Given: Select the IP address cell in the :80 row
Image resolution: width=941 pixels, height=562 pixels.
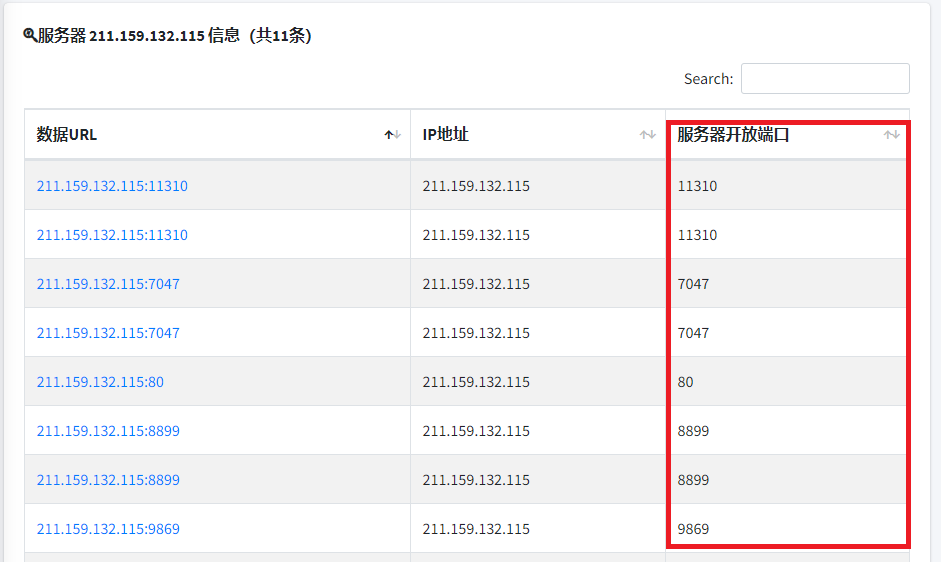Looking at the screenshot, I should tap(538, 381).
